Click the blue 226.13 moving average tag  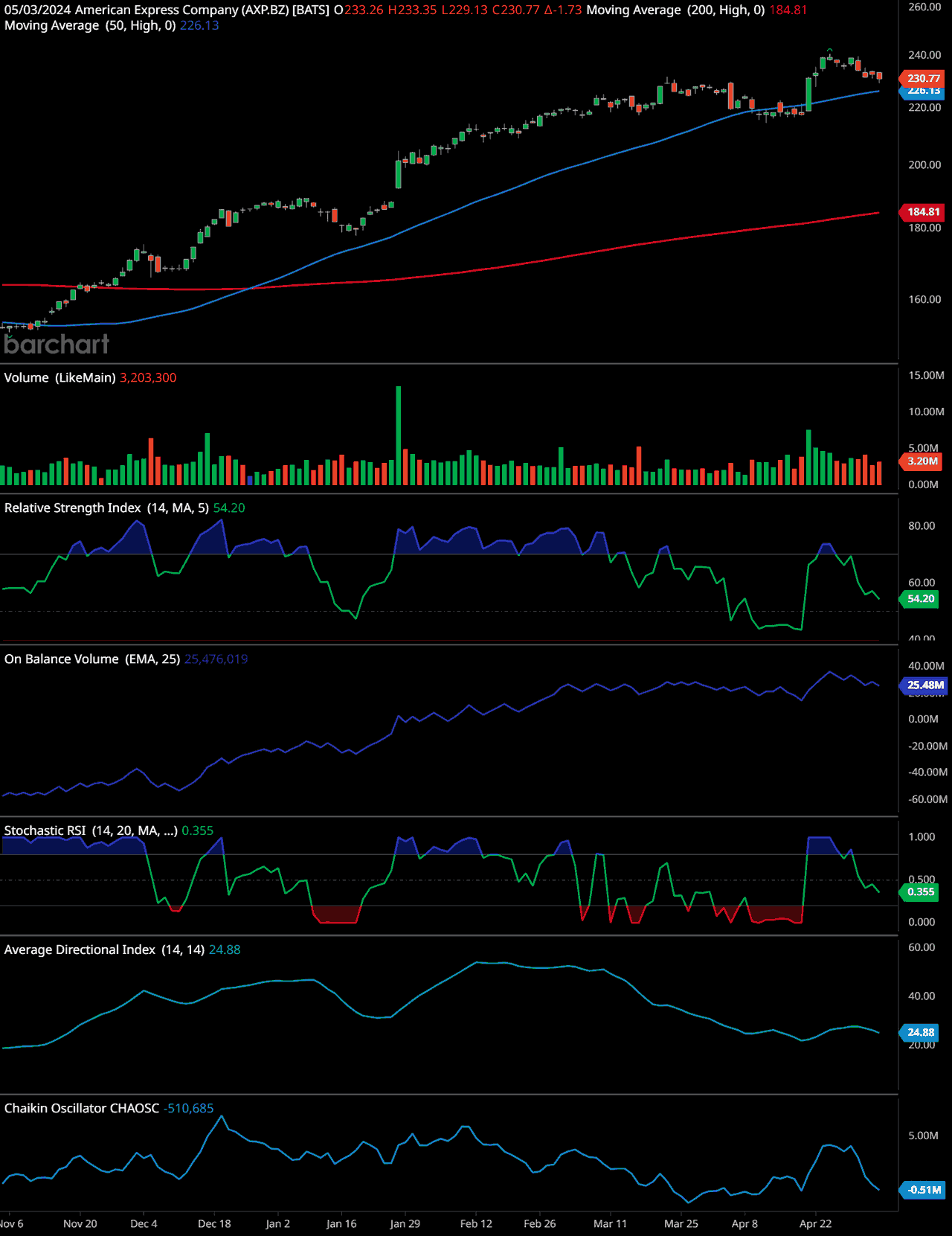pyautogui.click(x=923, y=91)
